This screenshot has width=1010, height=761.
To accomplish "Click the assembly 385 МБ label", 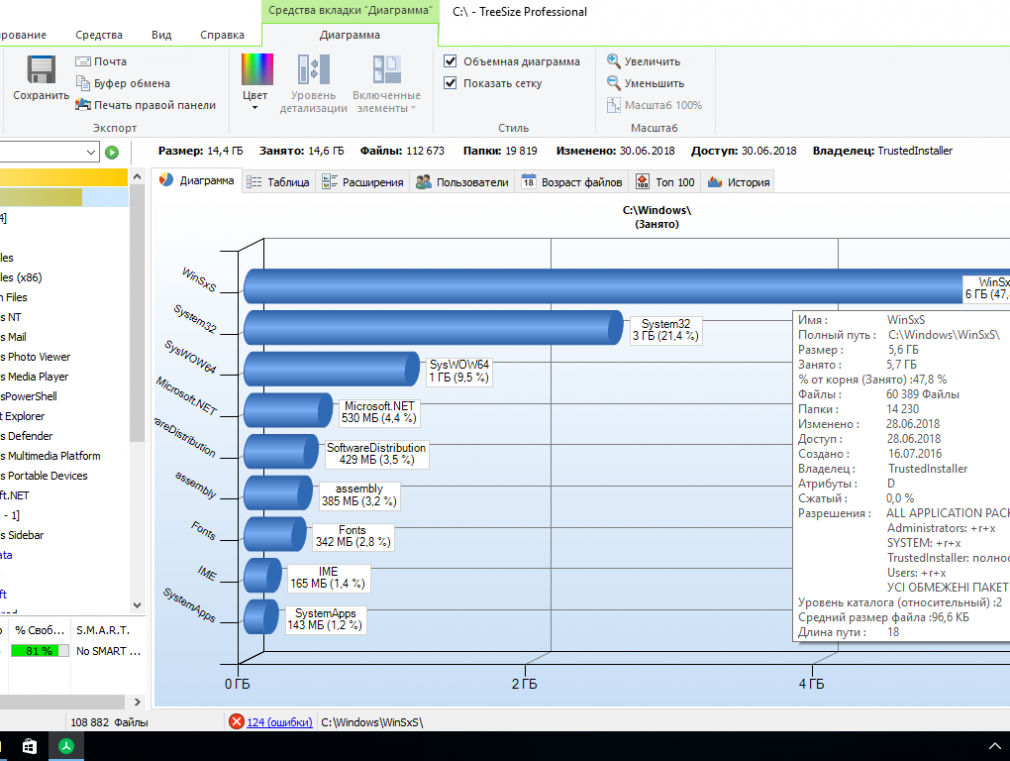I will (x=359, y=495).
